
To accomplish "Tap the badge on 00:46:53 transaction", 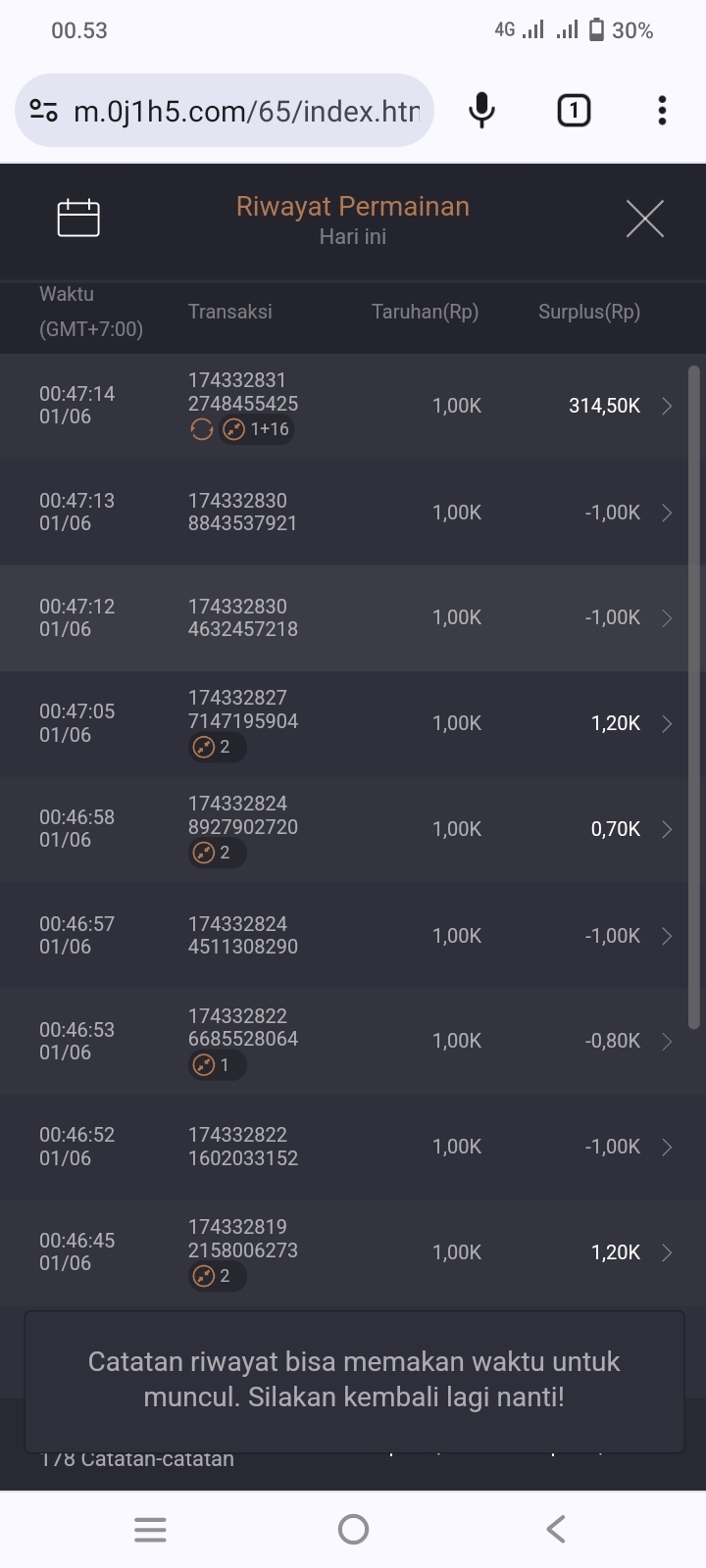I will click(216, 1064).
